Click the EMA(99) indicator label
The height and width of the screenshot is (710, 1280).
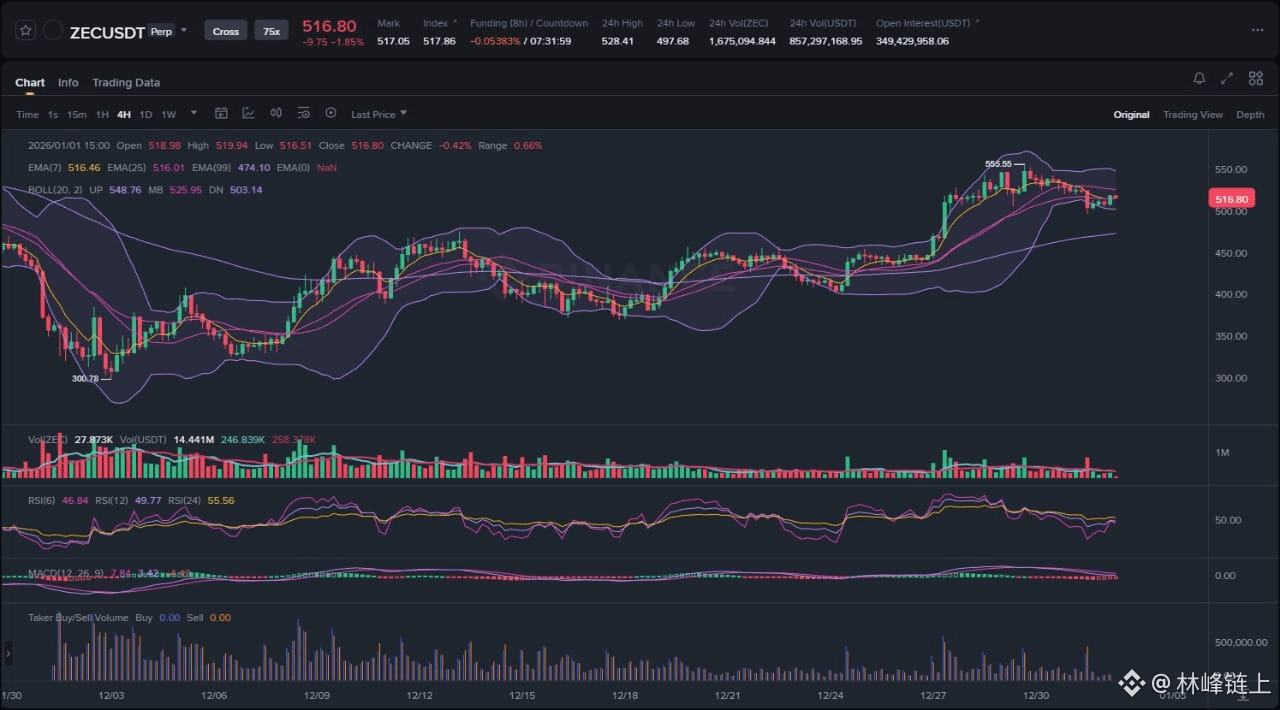pos(211,168)
